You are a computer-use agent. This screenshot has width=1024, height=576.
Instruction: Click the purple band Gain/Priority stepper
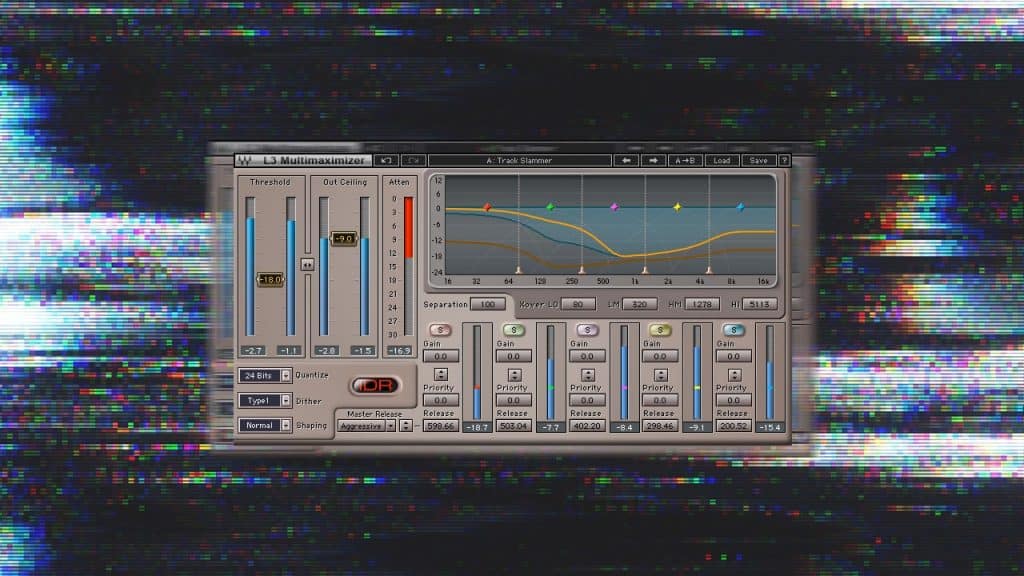[588, 375]
